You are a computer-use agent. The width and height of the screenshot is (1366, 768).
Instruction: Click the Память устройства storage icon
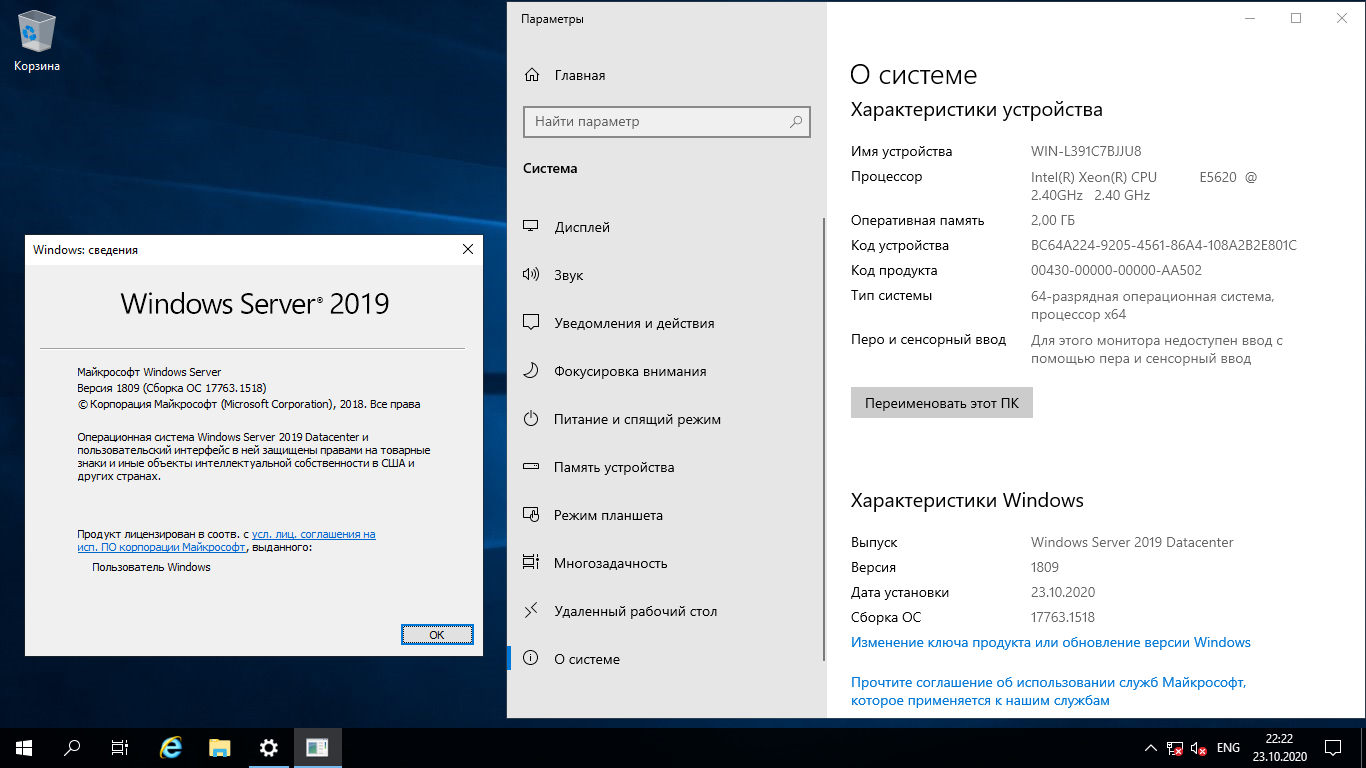tap(532, 467)
